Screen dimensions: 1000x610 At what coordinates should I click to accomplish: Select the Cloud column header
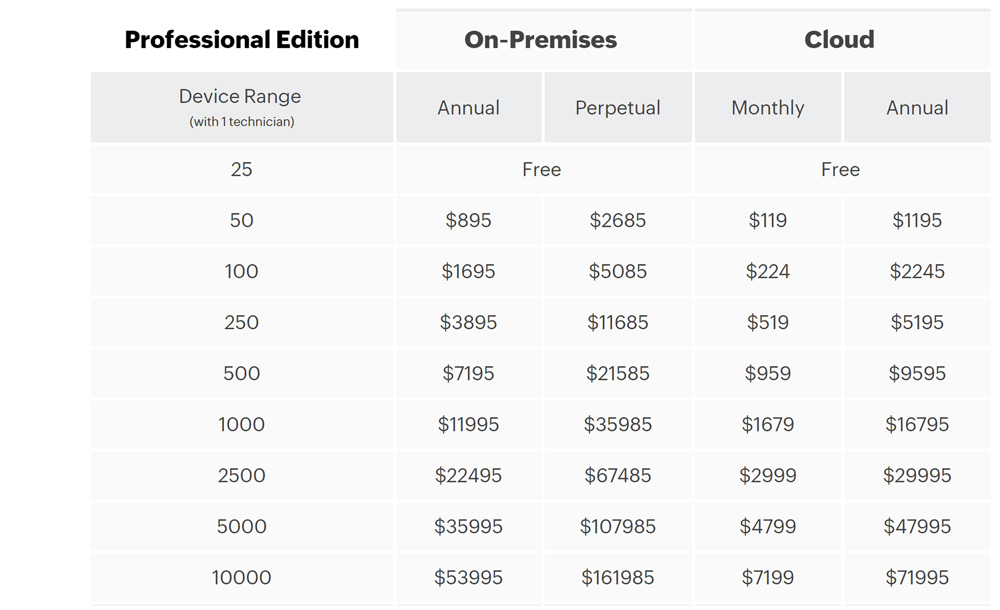tap(840, 40)
